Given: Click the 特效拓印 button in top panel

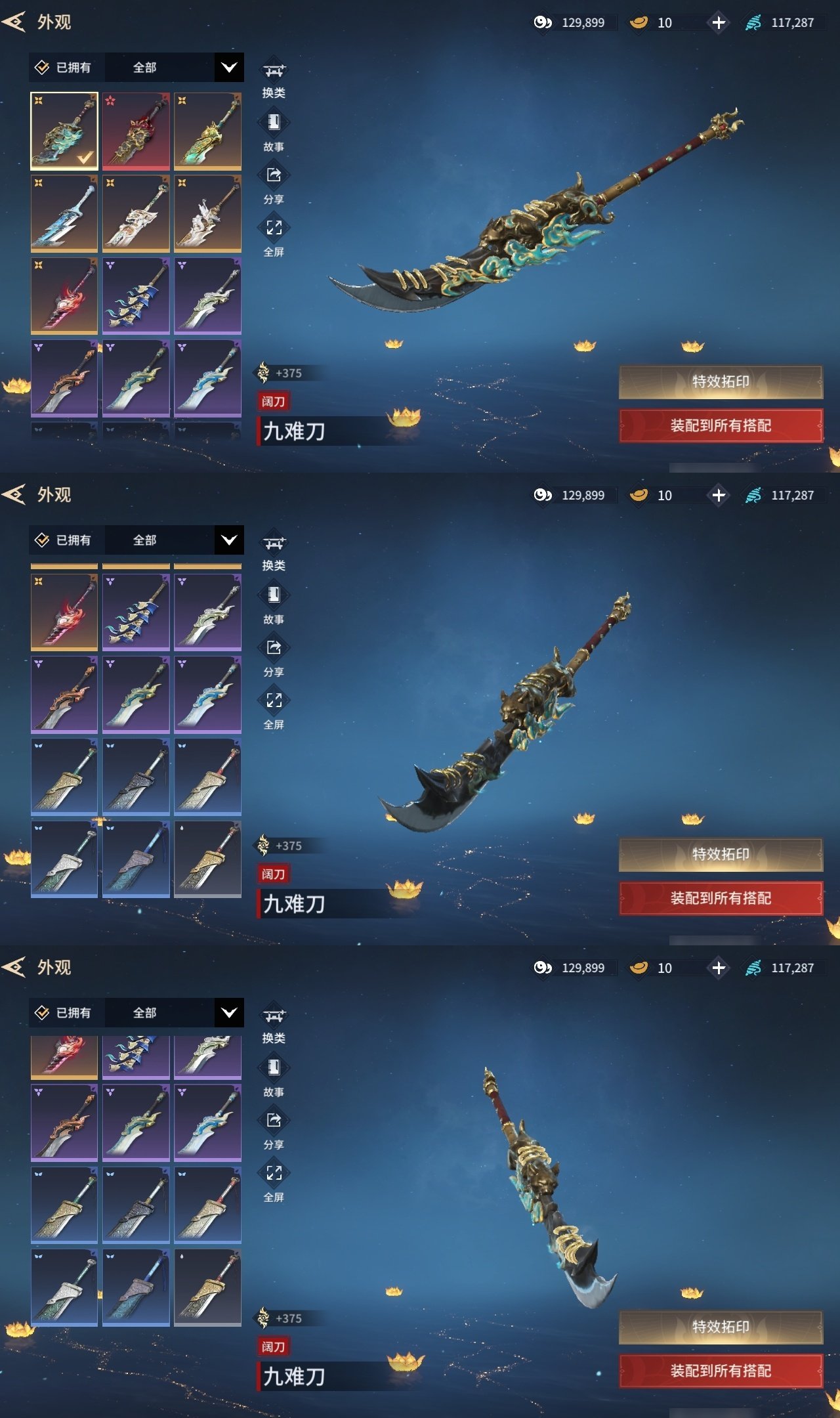Looking at the screenshot, I should coord(721,382).
